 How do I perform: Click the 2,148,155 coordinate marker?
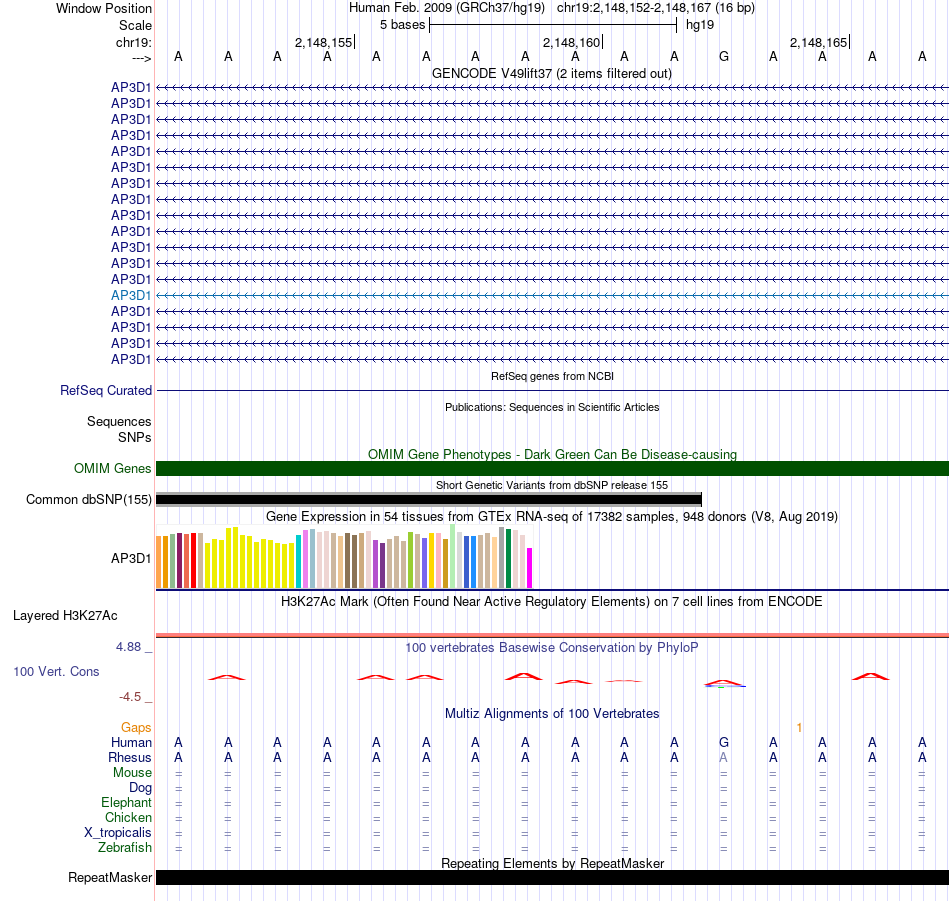[323, 42]
